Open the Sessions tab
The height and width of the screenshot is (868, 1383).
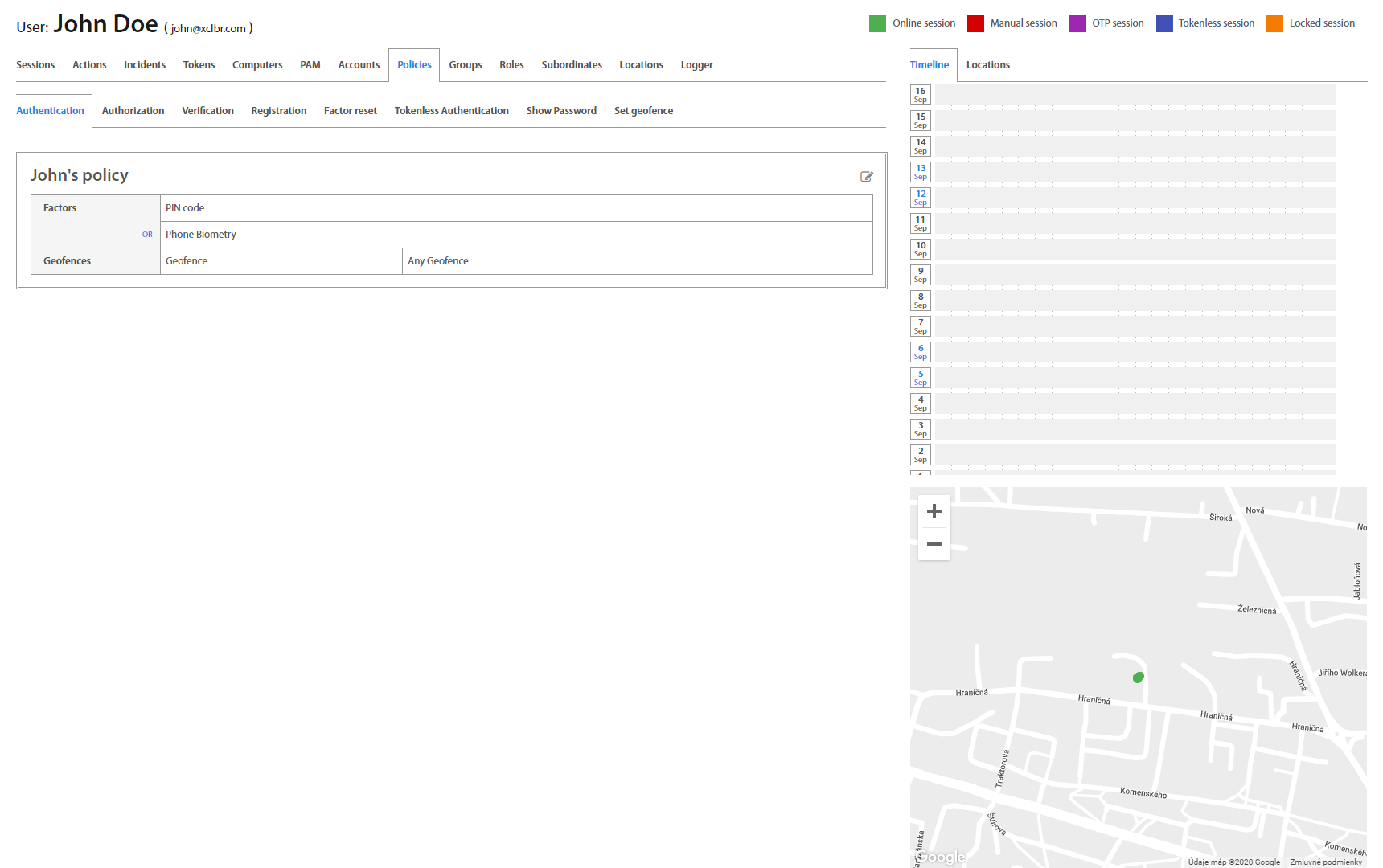click(x=35, y=65)
